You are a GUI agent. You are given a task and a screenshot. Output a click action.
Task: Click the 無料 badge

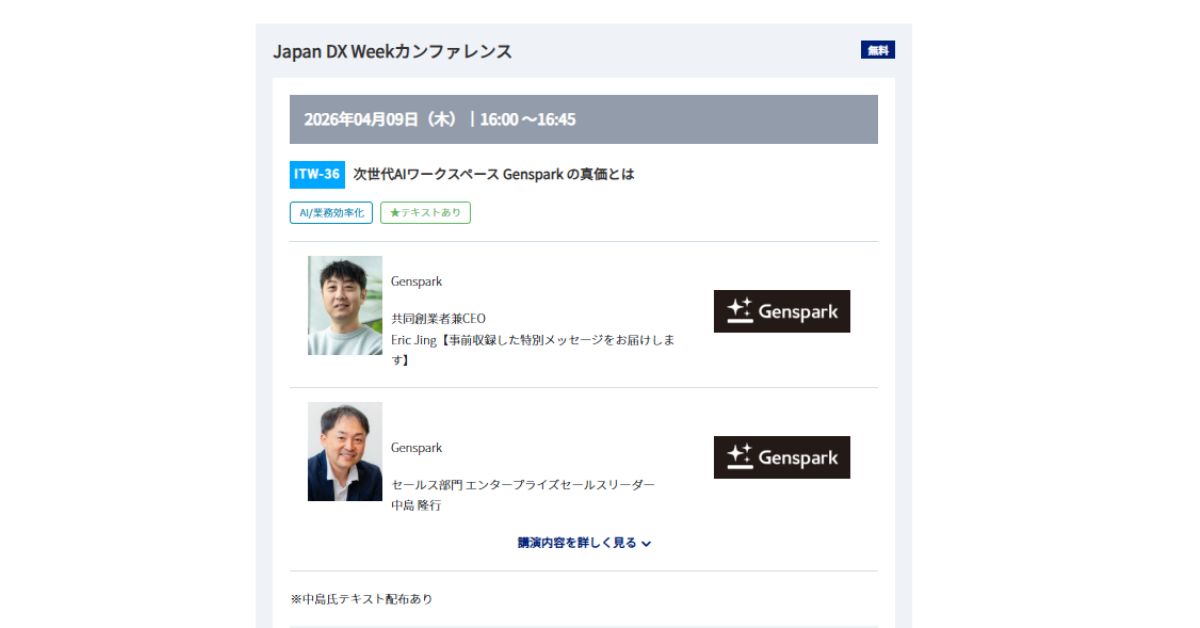tap(877, 50)
